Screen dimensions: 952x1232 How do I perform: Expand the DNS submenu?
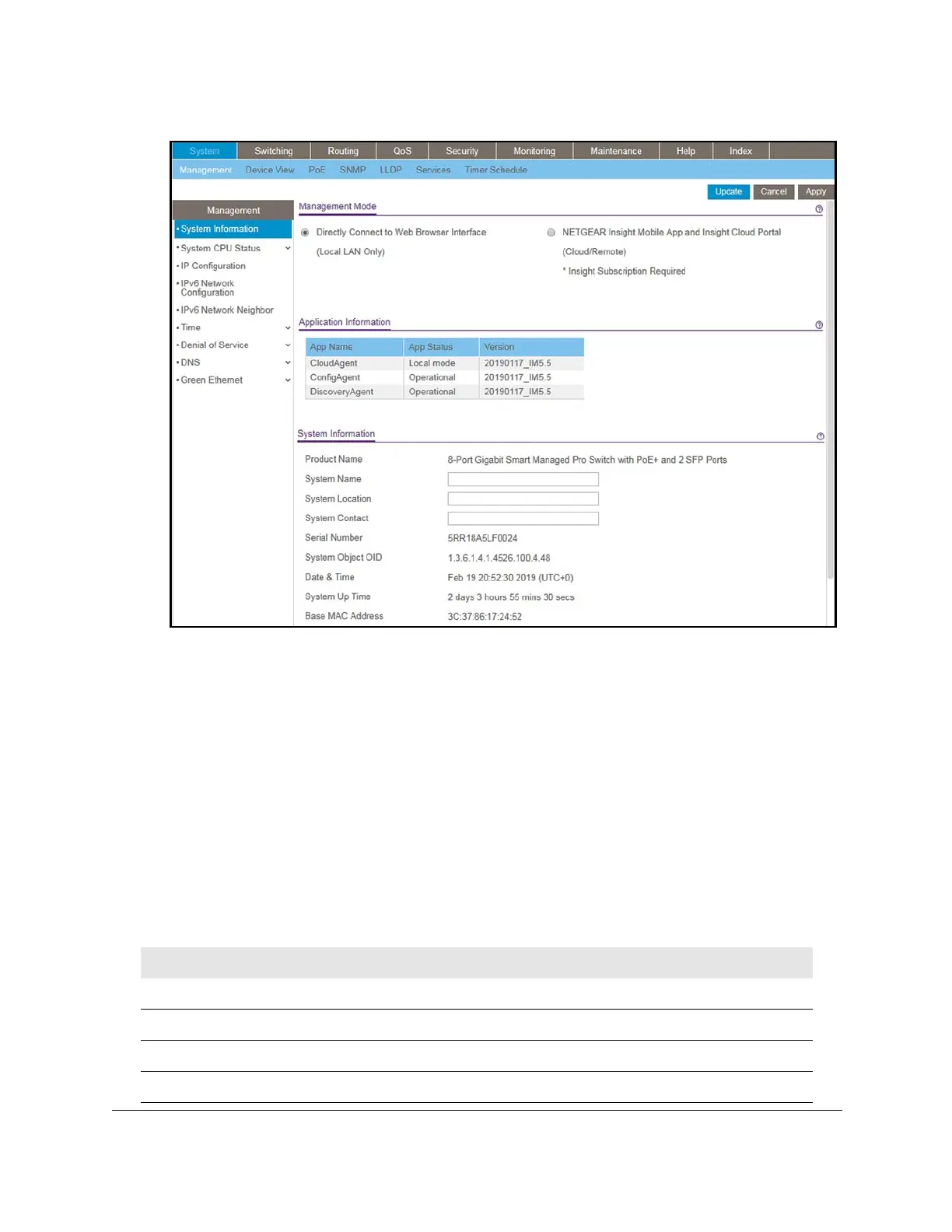pos(288,362)
